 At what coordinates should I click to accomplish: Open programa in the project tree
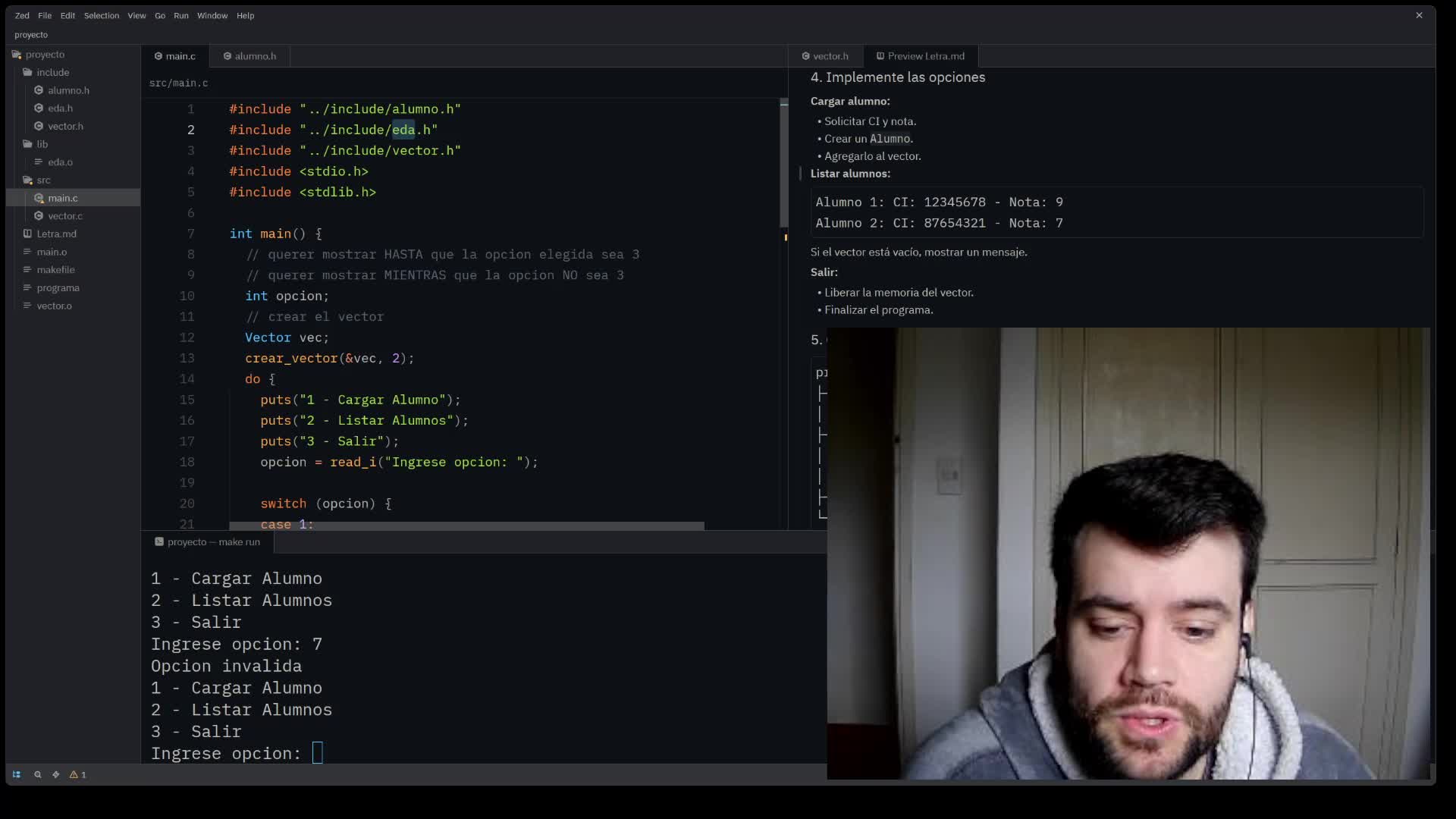[x=58, y=288]
